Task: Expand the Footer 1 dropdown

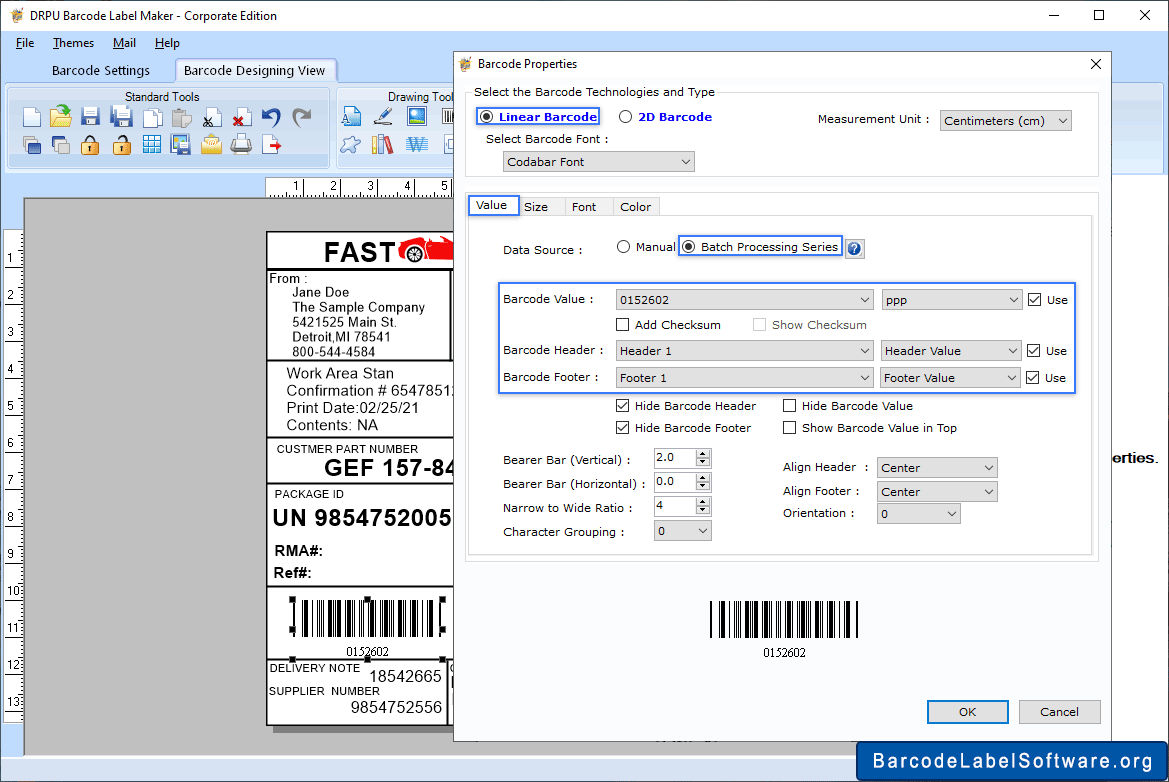Action: pyautogui.click(x=744, y=378)
